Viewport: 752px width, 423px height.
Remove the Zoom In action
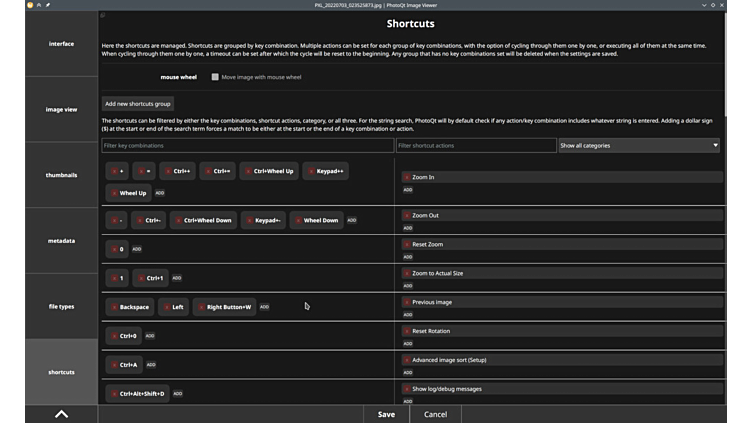click(408, 177)
